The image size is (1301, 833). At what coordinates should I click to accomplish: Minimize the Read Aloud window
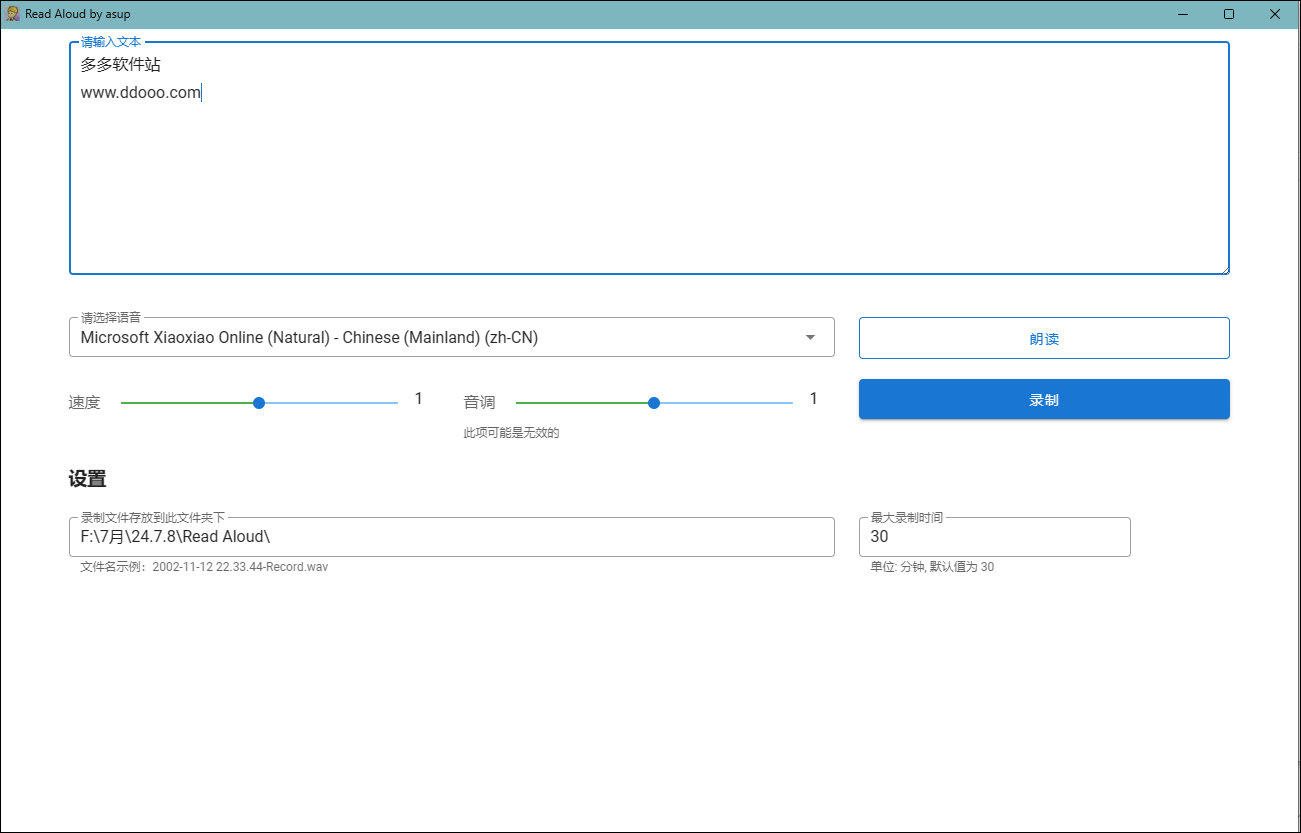(x=1184, y=14)
